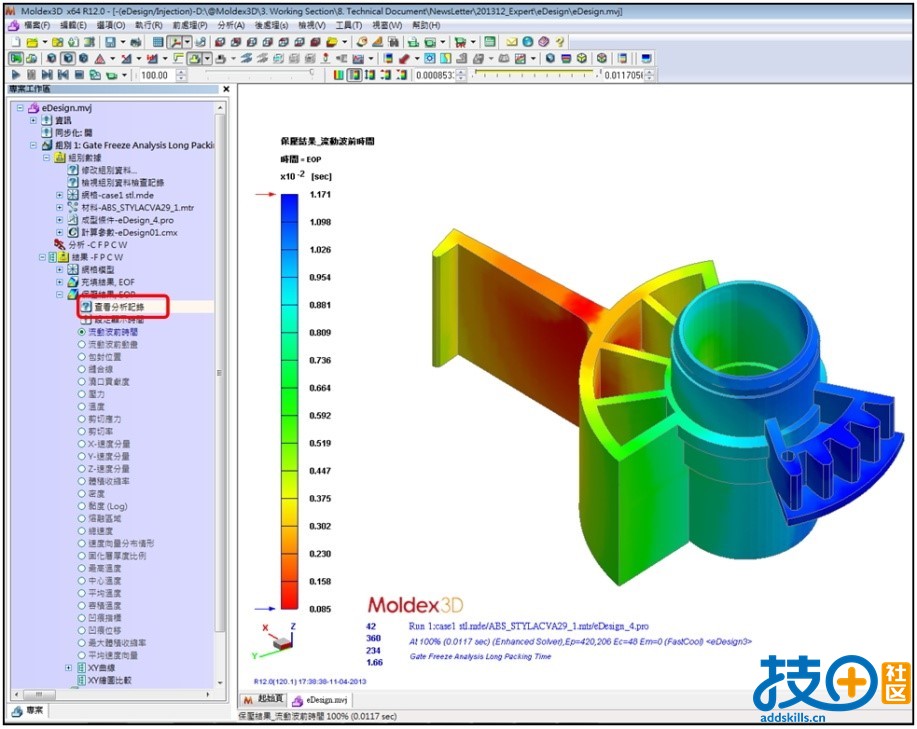This screenshot has width=917, height=729.
Task: Expand the XY曲線 tree node
Action: 68,668
